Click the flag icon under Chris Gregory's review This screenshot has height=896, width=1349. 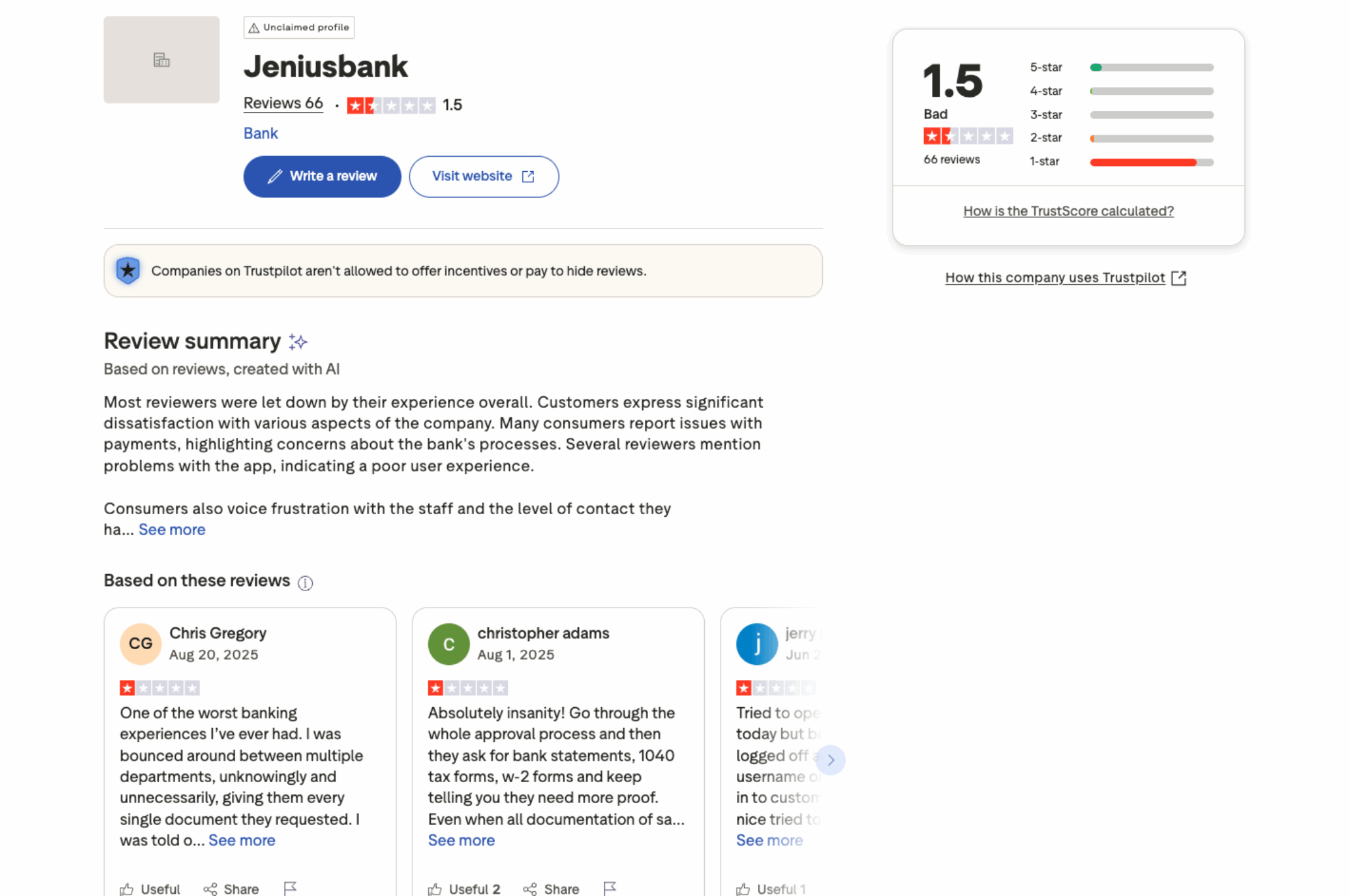point(290,887)
